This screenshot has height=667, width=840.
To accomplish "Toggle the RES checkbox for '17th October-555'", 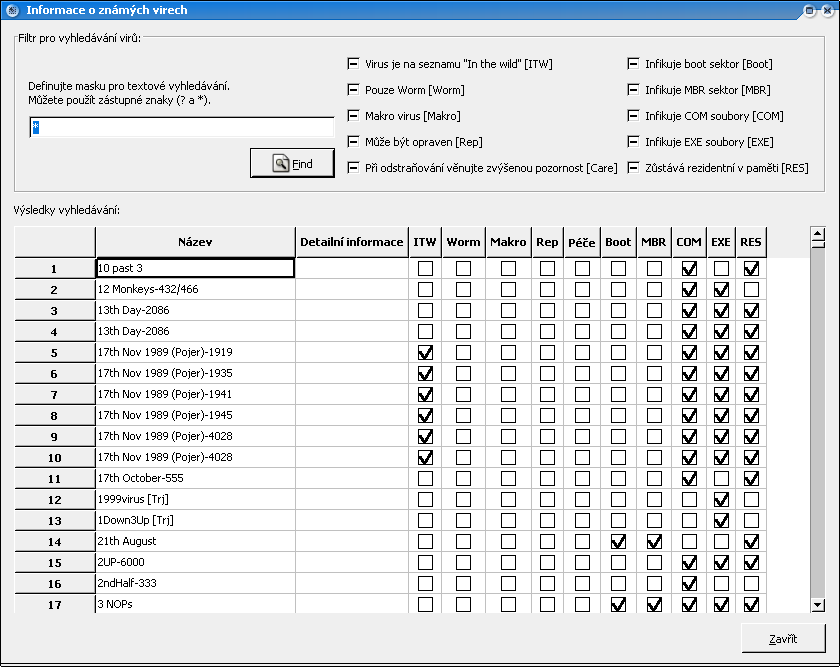I will [751, 478].
